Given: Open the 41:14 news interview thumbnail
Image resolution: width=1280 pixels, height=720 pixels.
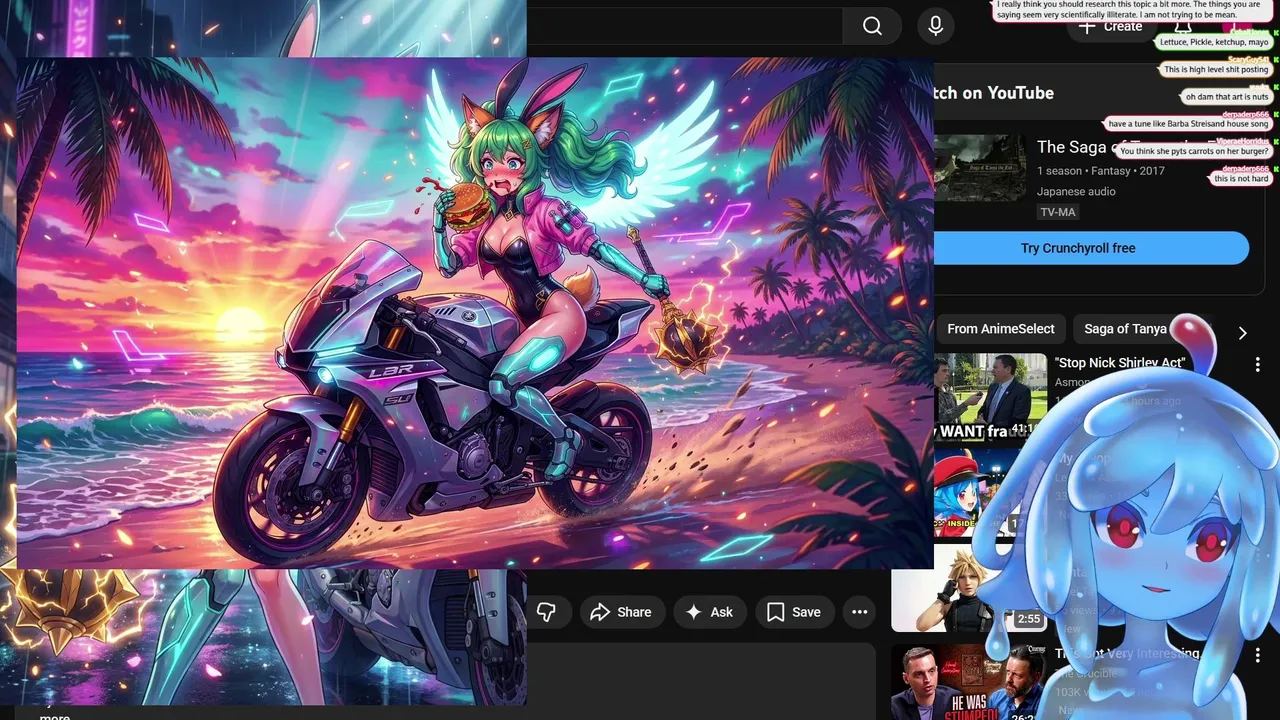Looking at the screenshot, I should point(990,397).
